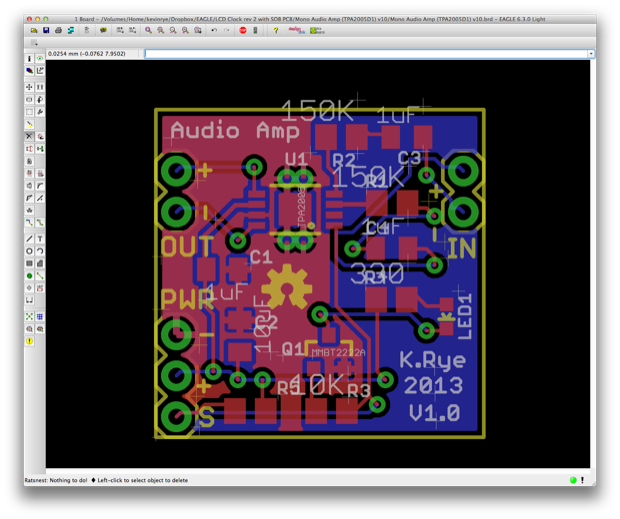Screen dimensions: 620x519
Task: Click the Print icon
Action: [x=59, y=30]
